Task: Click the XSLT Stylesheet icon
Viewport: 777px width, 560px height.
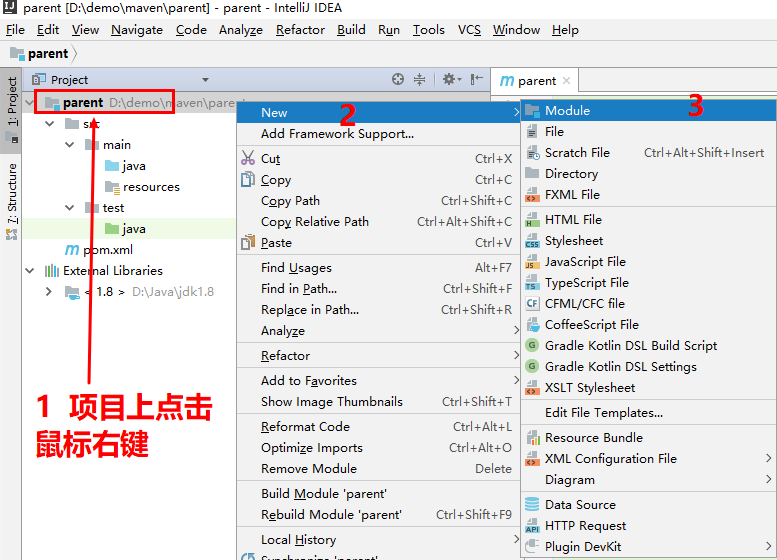Action: point(532,388)
